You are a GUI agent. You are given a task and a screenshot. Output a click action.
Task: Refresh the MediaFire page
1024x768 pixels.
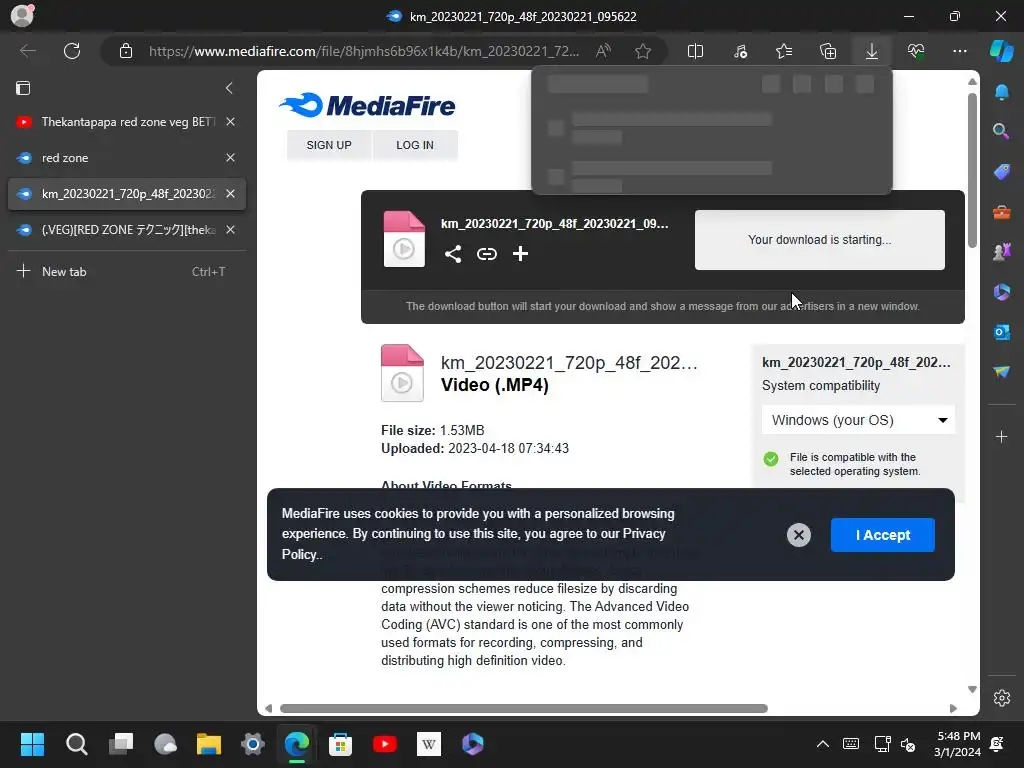coord(72,51)
